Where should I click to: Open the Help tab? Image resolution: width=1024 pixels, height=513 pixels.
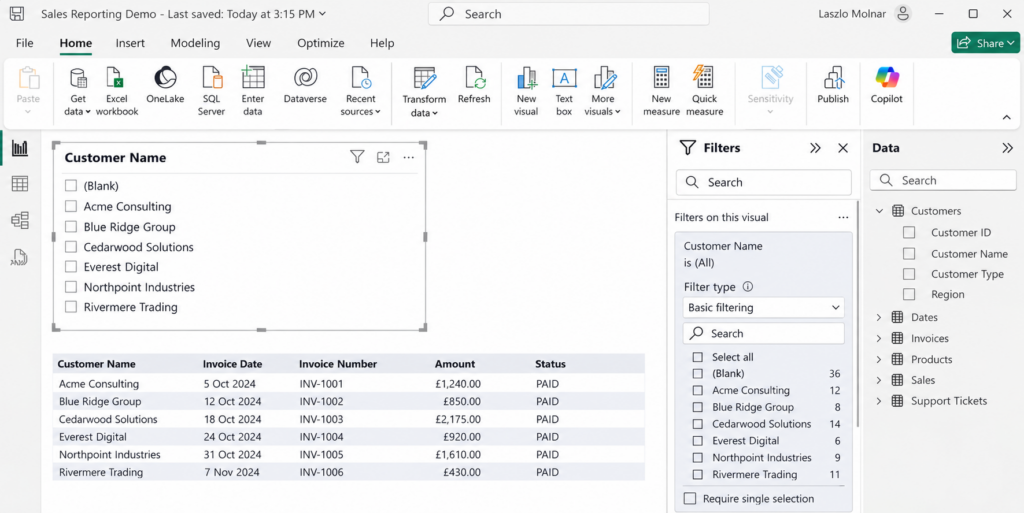tap(382, 43)
